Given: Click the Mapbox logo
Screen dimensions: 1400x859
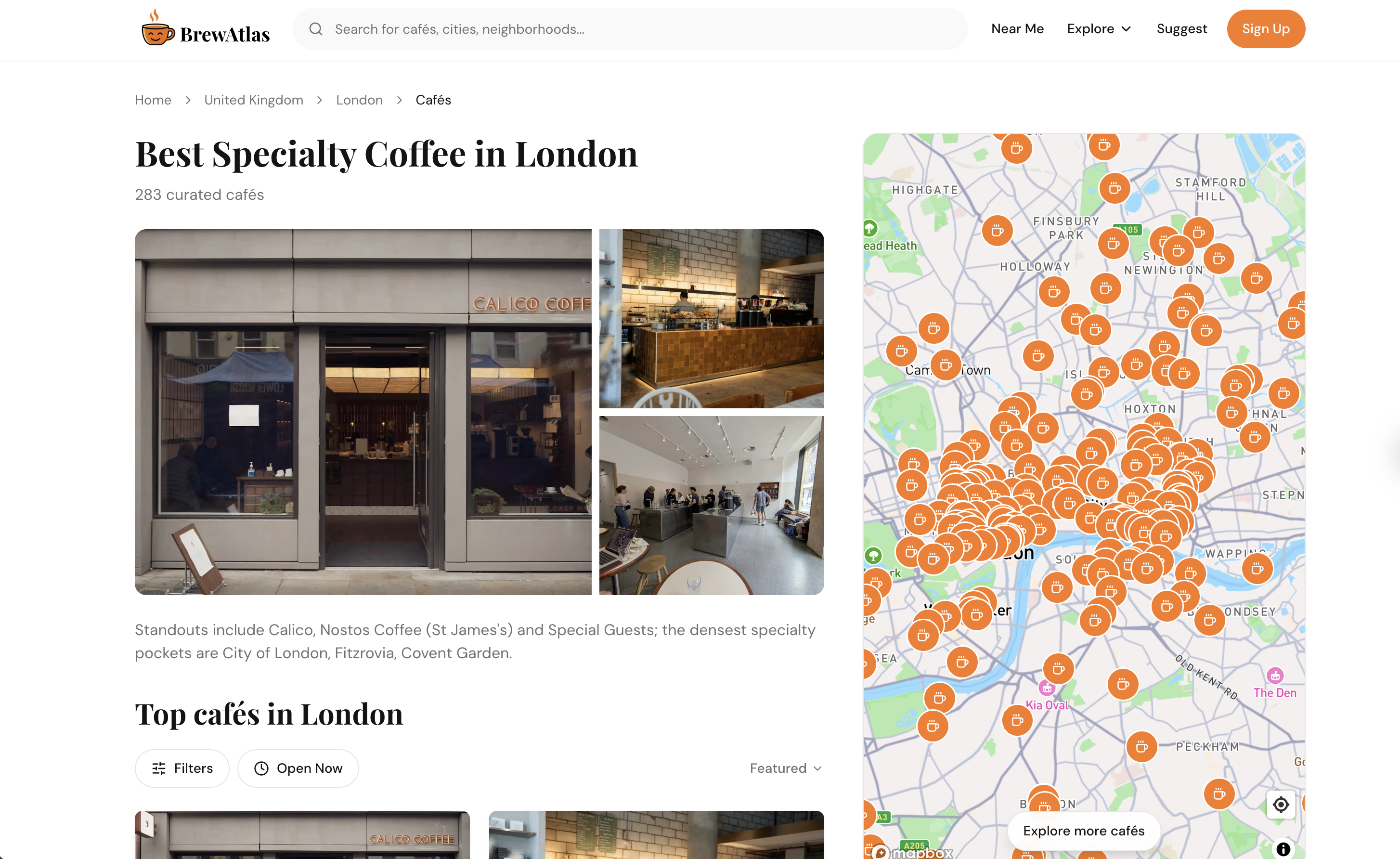Looking at the screenshot, I should click(912, 852).
